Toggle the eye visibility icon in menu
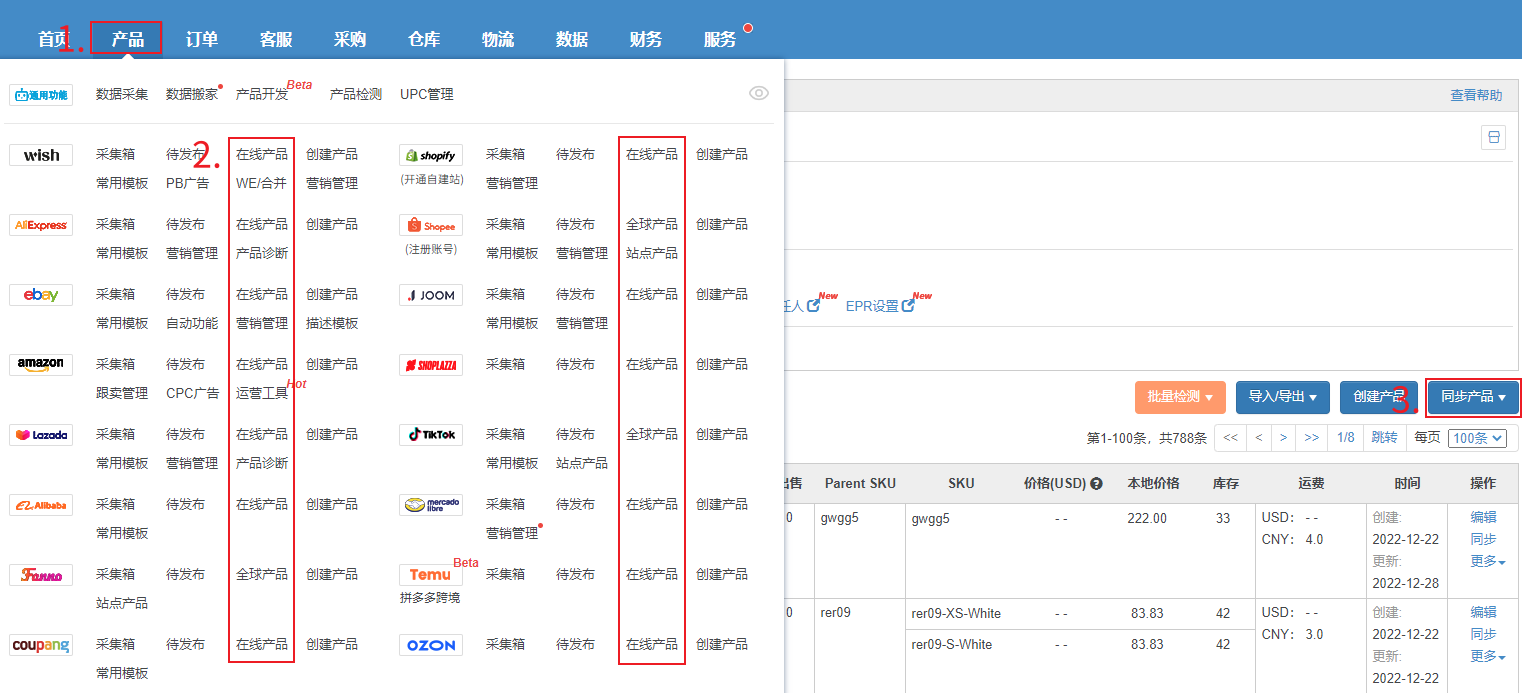The width and height of the screenshot is (1522, 693). point(759,93)
